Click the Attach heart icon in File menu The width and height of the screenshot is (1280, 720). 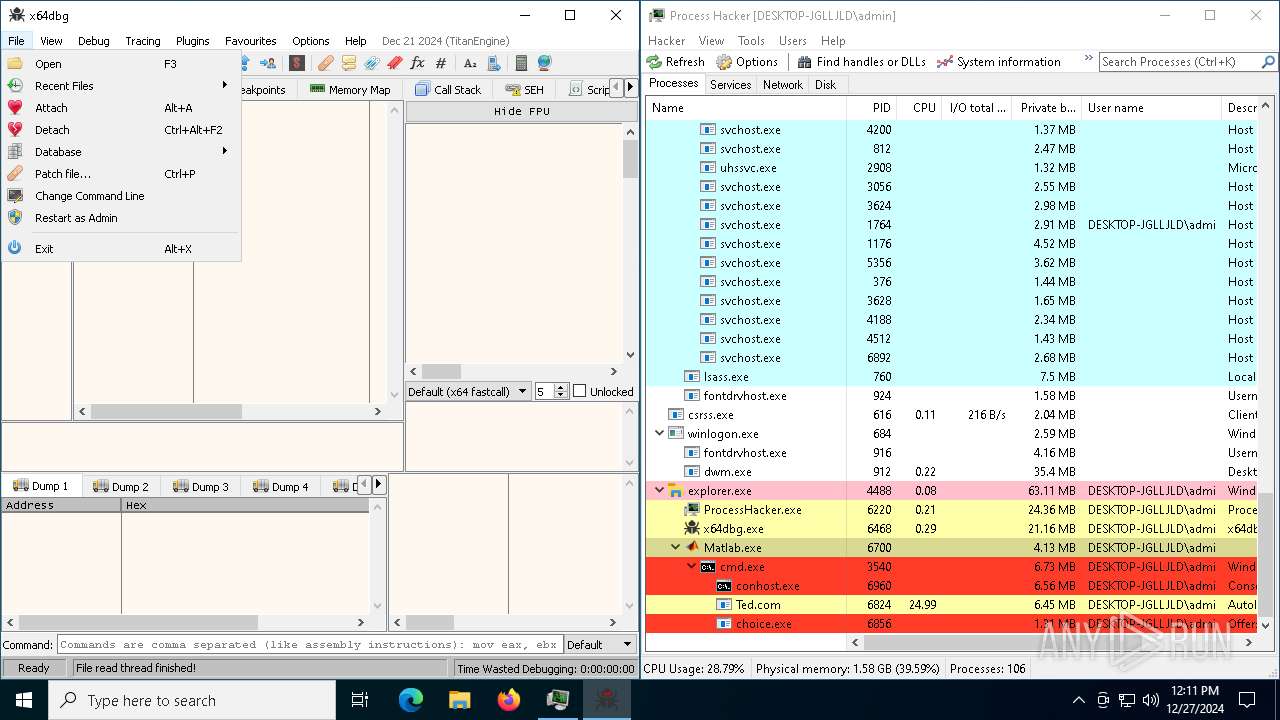[x=15, y=108]
